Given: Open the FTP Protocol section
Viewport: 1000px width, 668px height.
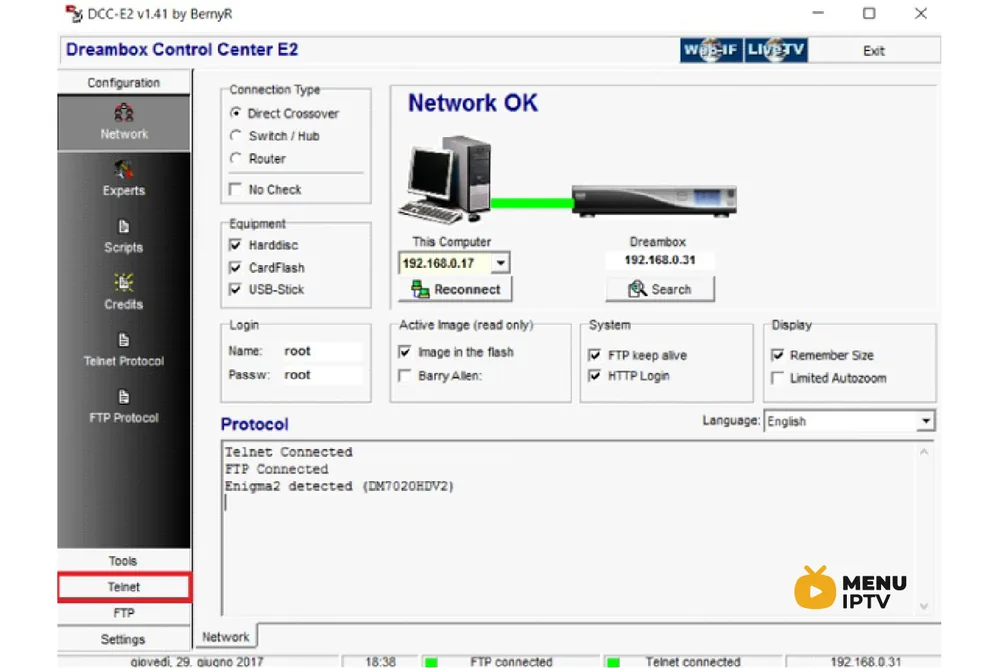Looking at the screenshot, I should coord(124,406).
